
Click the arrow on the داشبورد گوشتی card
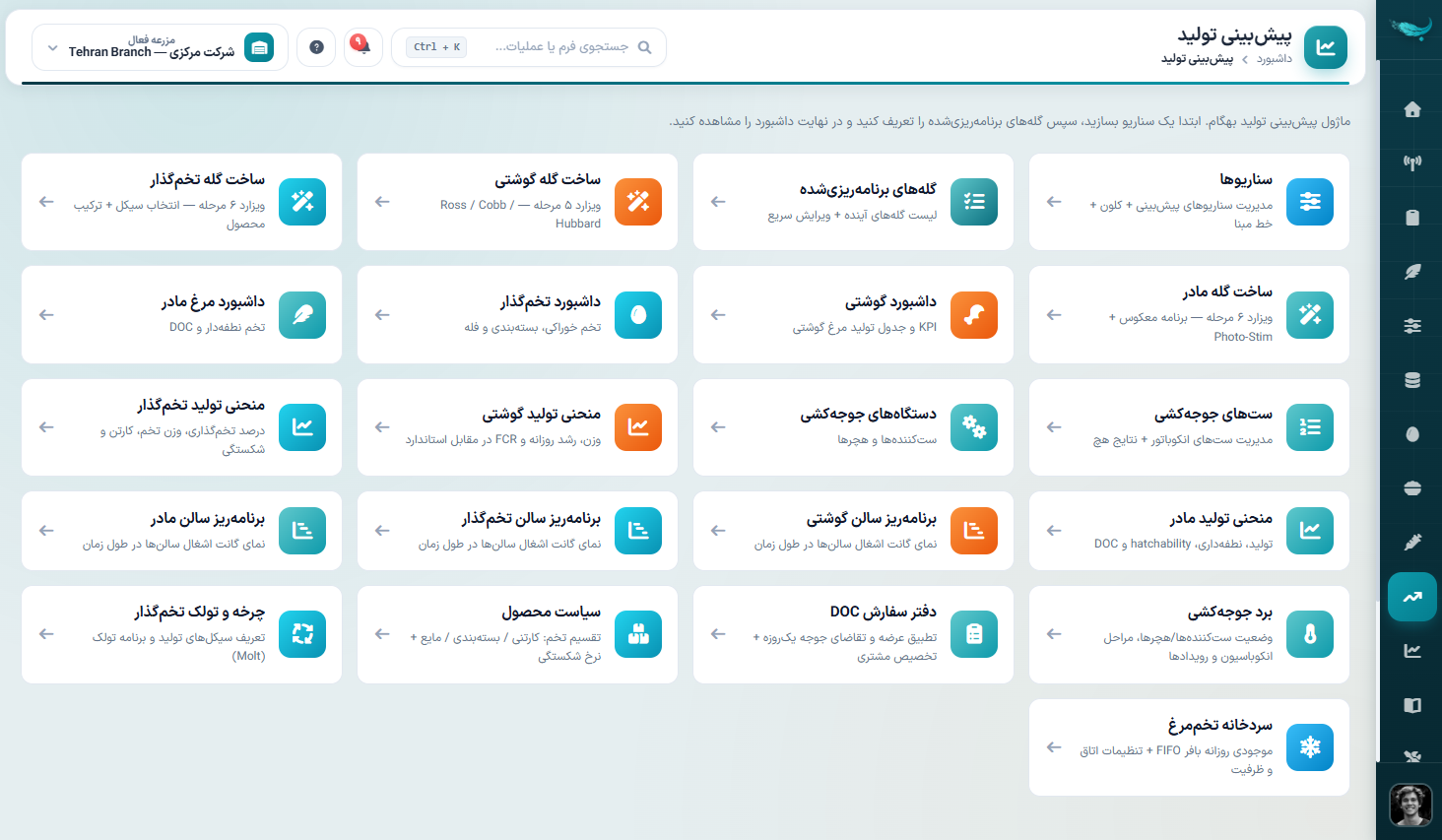tap(718, 315)
